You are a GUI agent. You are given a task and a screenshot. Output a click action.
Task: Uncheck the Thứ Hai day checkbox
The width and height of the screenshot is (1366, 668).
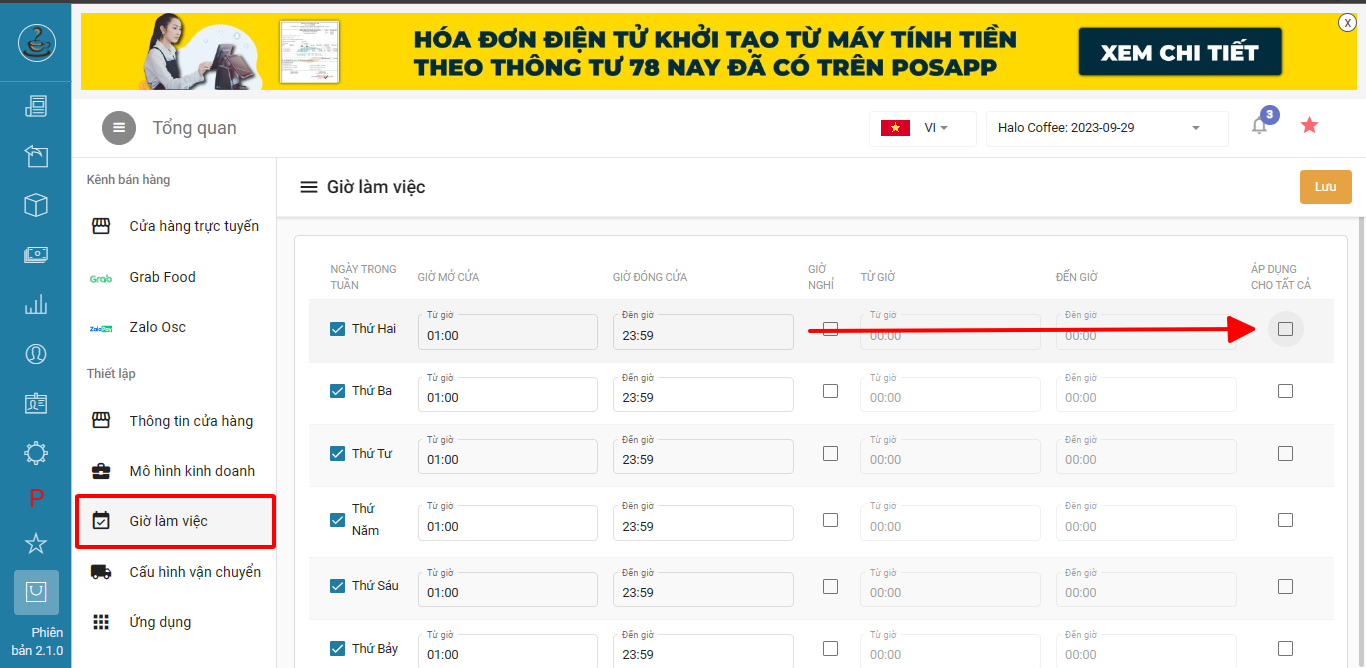click(338, 329)
